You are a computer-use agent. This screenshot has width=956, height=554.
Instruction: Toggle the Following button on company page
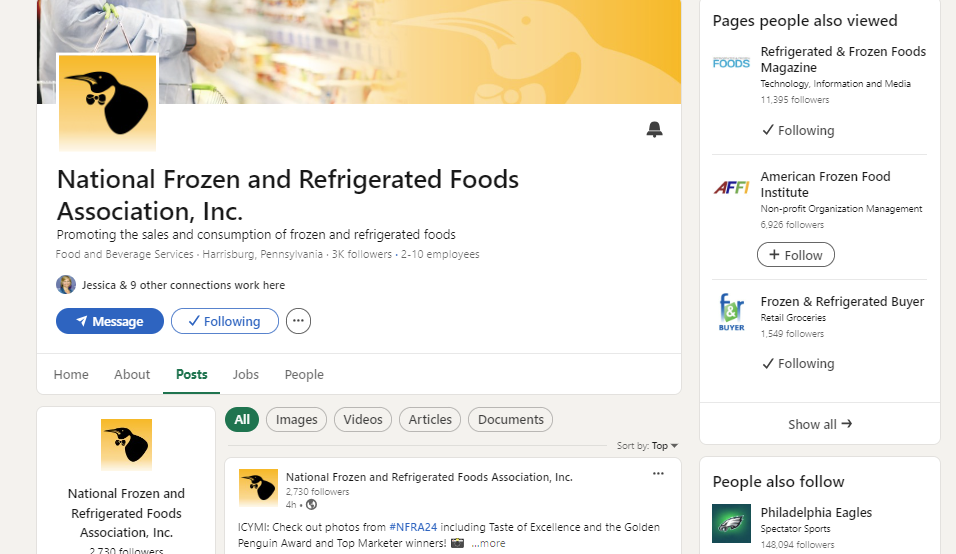pos(224,321)
